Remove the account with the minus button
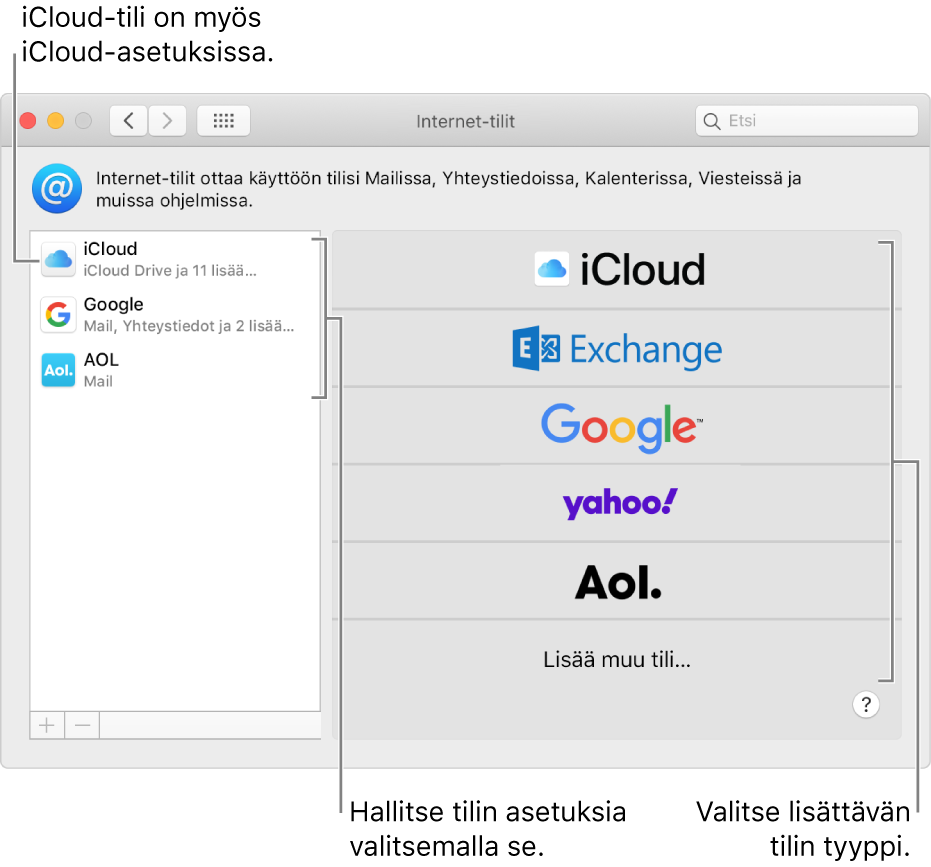Image resolution: width=931 pixels, height=867 pixels. click(x=83, y=725)
